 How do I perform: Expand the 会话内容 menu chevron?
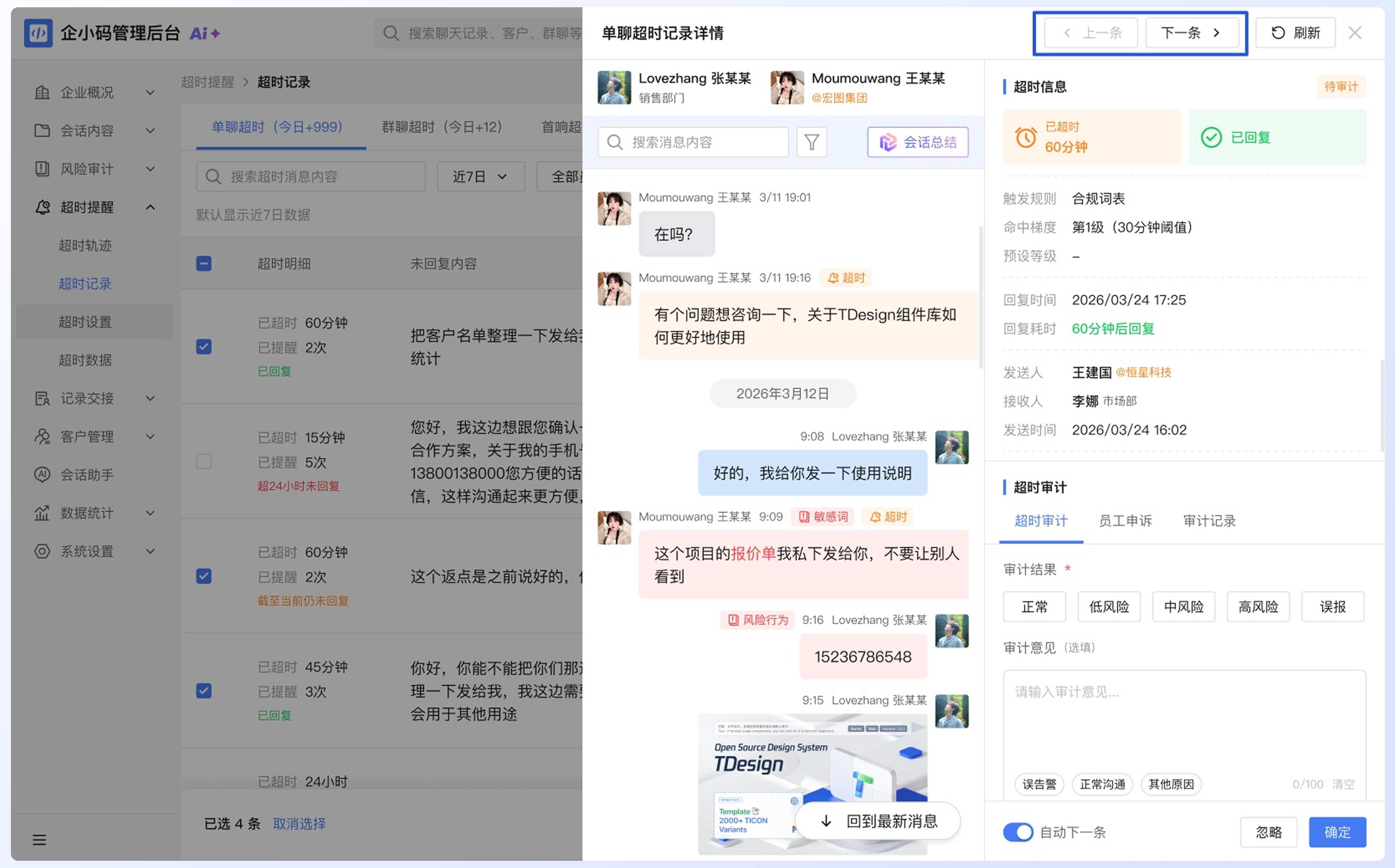point(150,130)
